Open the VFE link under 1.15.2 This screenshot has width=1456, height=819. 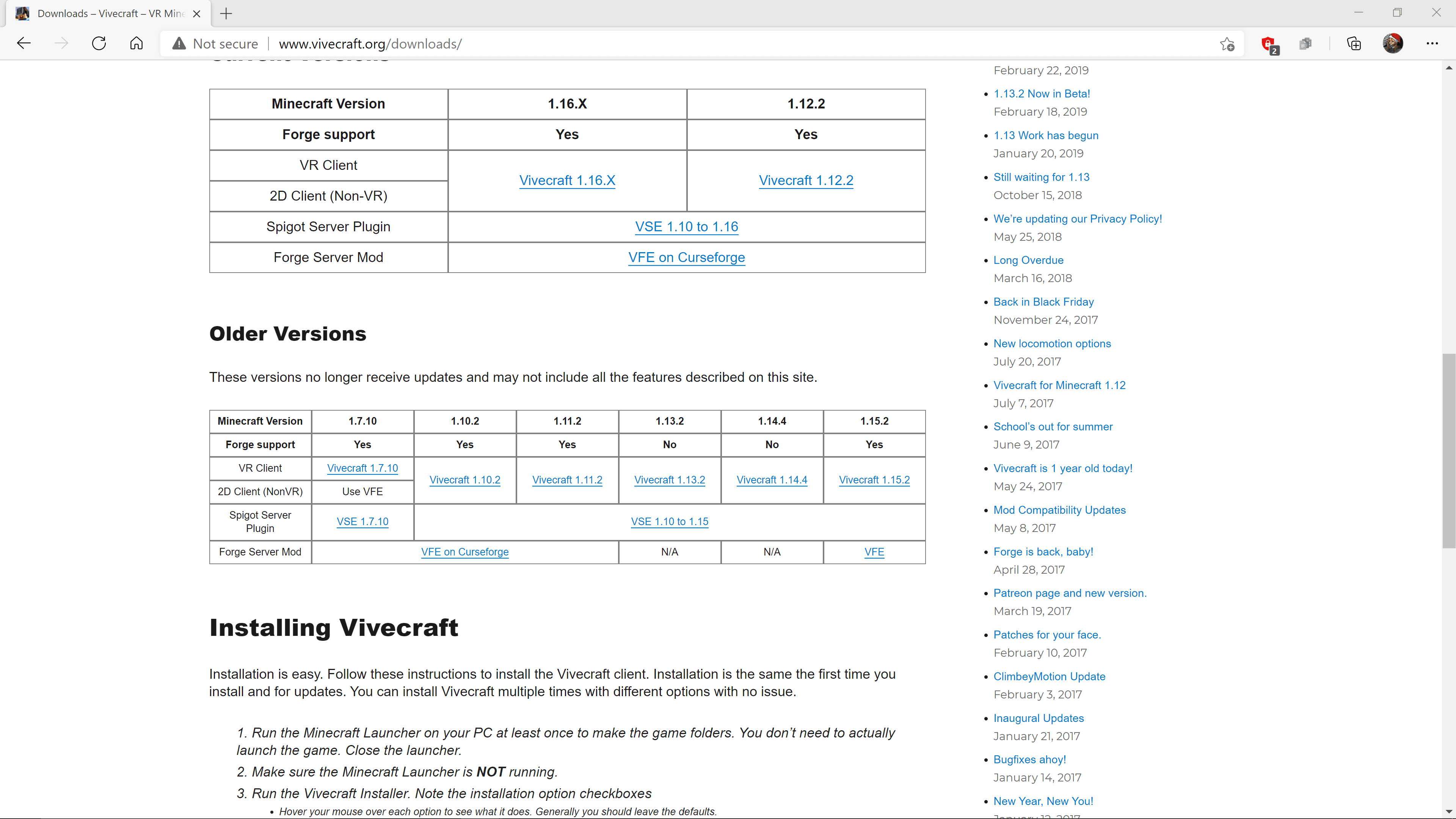[874, 552]
